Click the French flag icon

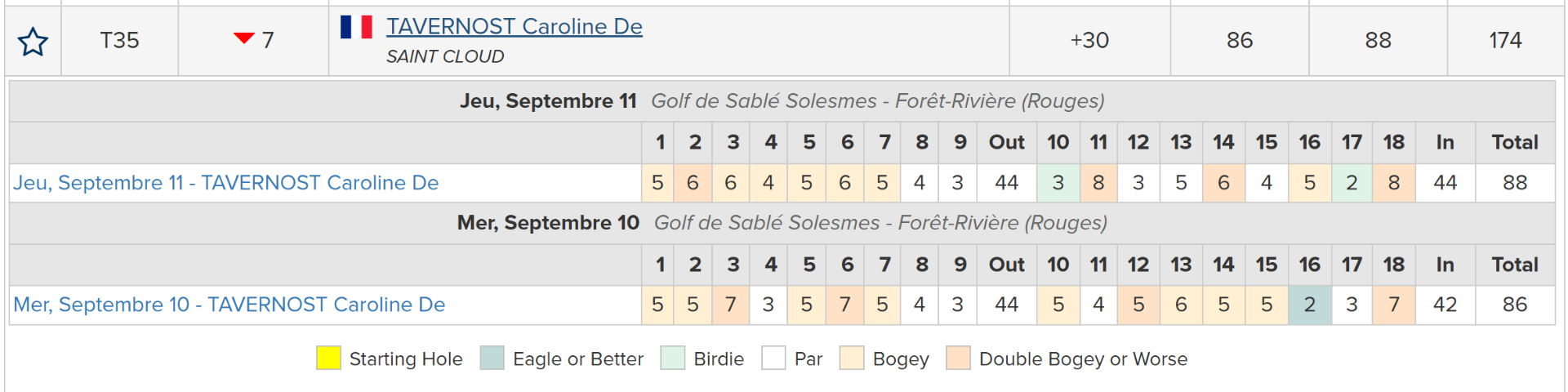point(356,27)
